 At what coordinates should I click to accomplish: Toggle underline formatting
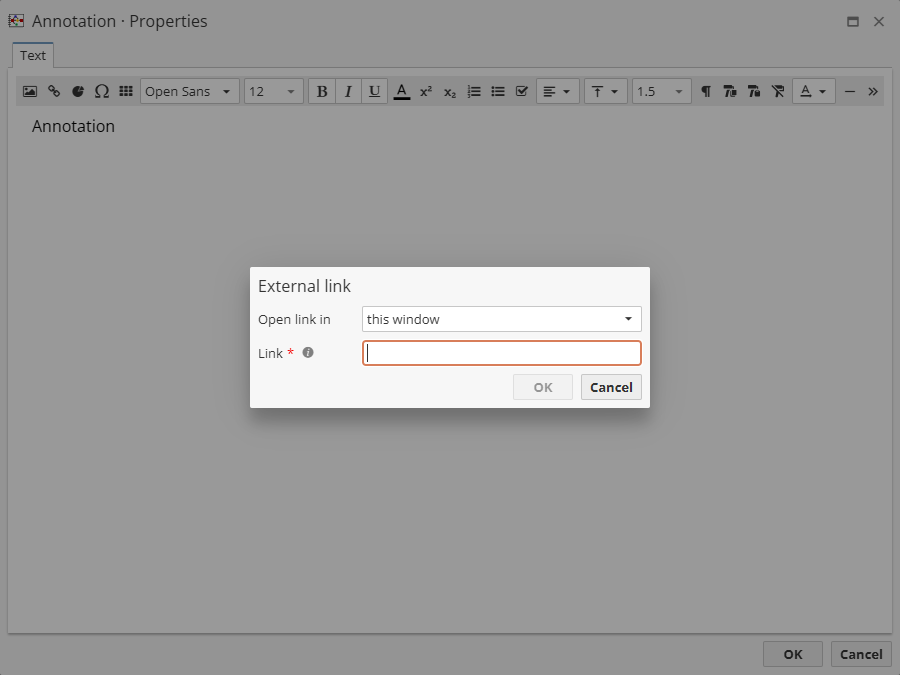pyautogui.click(x=374, y=91)
